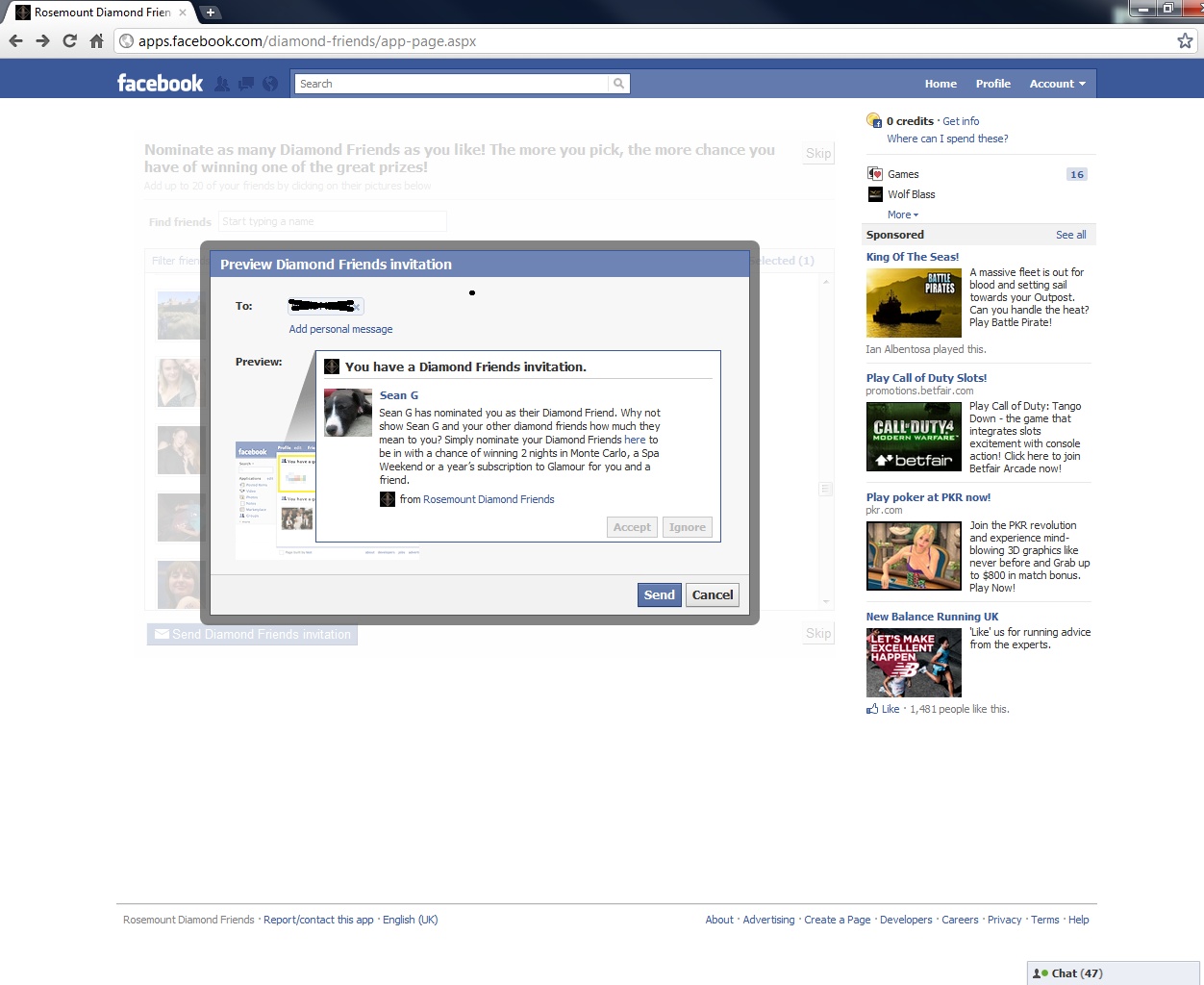This screenshot has height=985, width=1204.
Task: Click the thumbs-up Like icon
Action: click(x=872, y=709)
